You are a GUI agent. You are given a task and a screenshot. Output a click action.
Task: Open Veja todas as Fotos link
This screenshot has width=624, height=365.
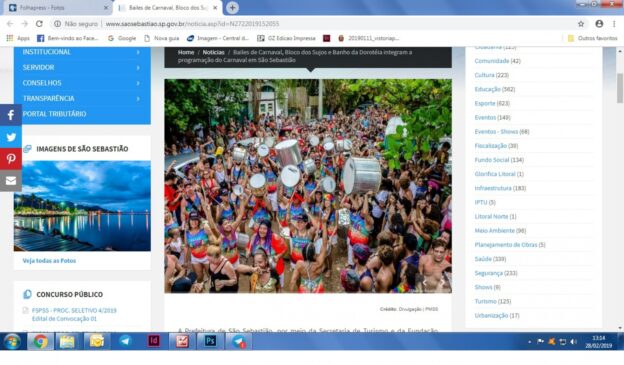click(49, 261)
